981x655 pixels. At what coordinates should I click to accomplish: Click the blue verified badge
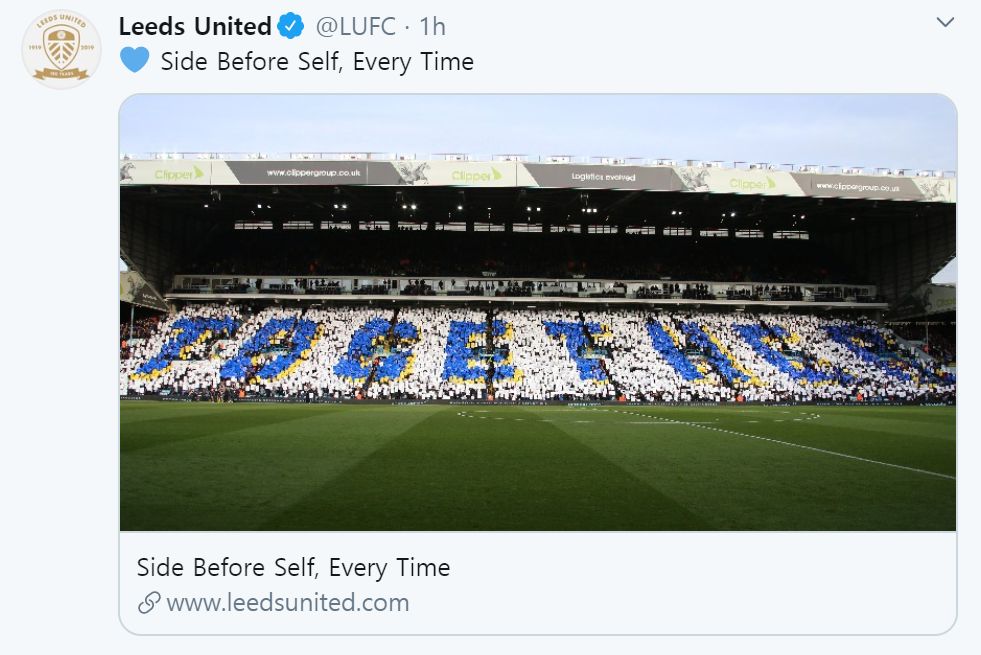[291, 26]
